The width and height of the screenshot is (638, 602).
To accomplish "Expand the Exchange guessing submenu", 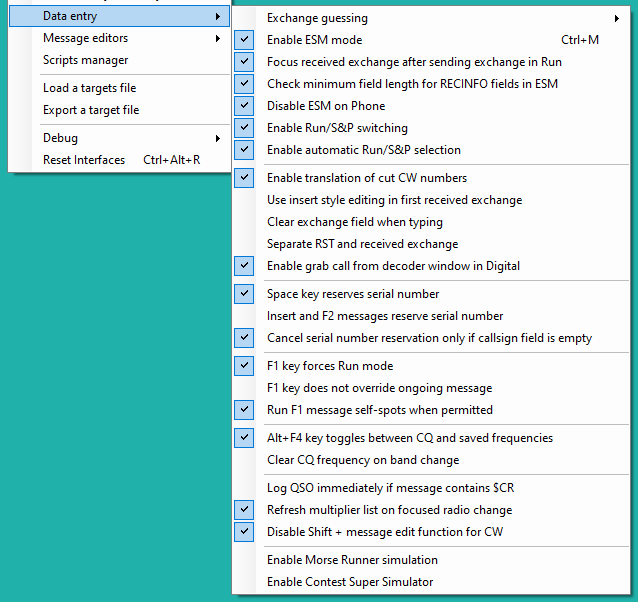I will pyautogui.click(x=431, y=18).
